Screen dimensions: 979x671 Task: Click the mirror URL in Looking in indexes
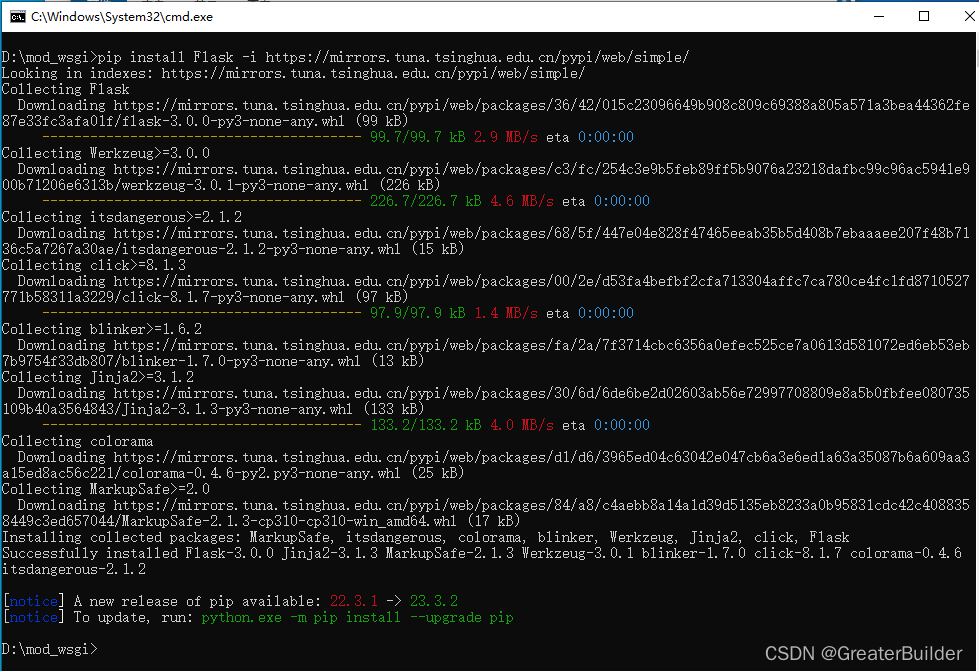372,73
